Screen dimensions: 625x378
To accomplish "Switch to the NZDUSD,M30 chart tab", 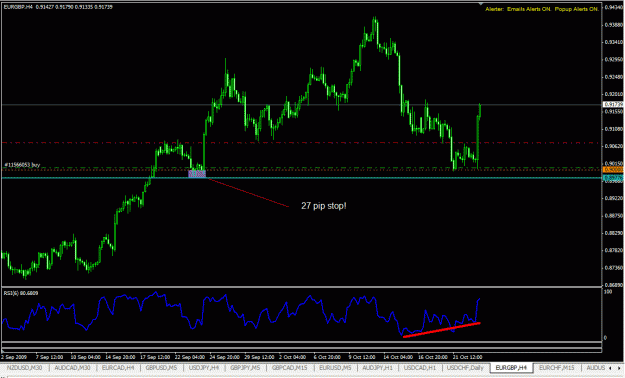I will 25,368.
